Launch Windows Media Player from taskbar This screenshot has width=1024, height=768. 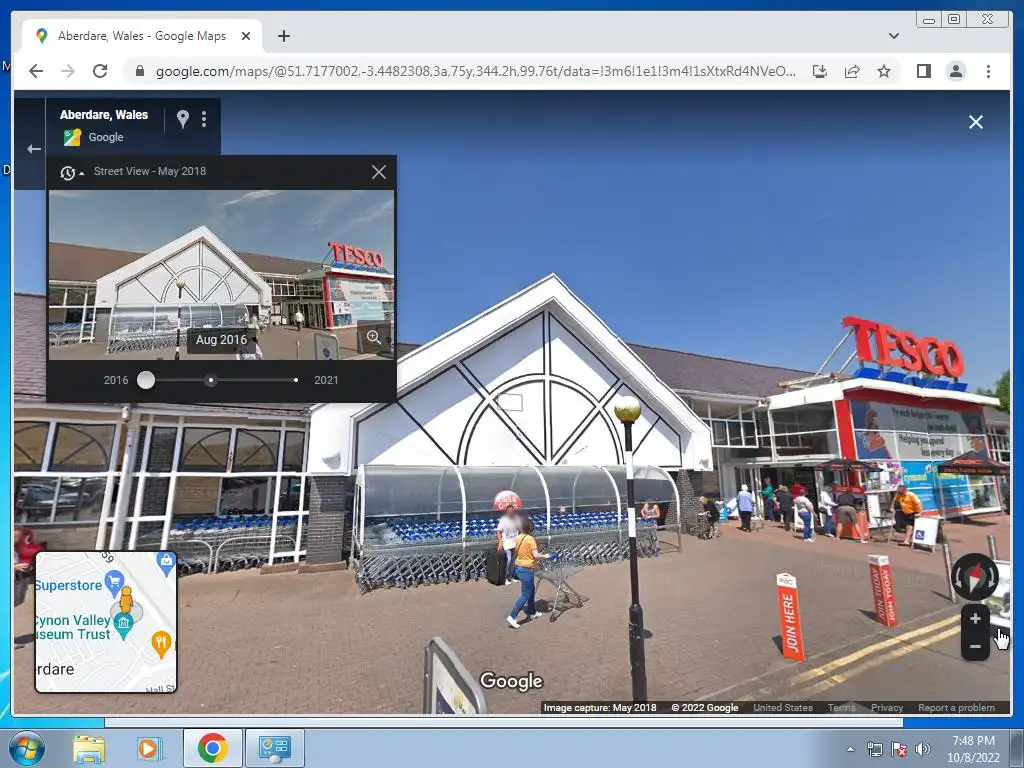pyautogui.click(x=148, y=748)
